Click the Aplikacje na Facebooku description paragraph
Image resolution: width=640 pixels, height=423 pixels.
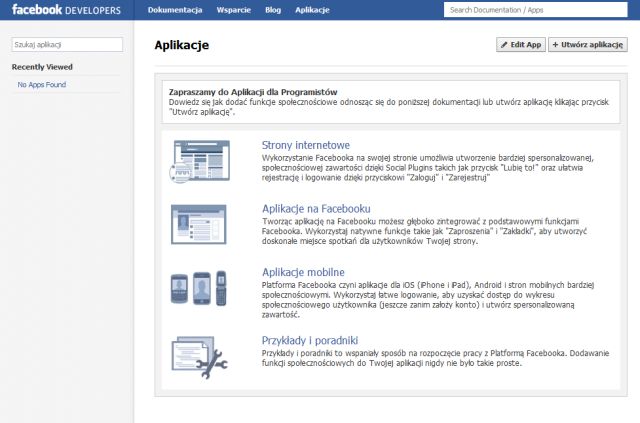coord(424,231)
